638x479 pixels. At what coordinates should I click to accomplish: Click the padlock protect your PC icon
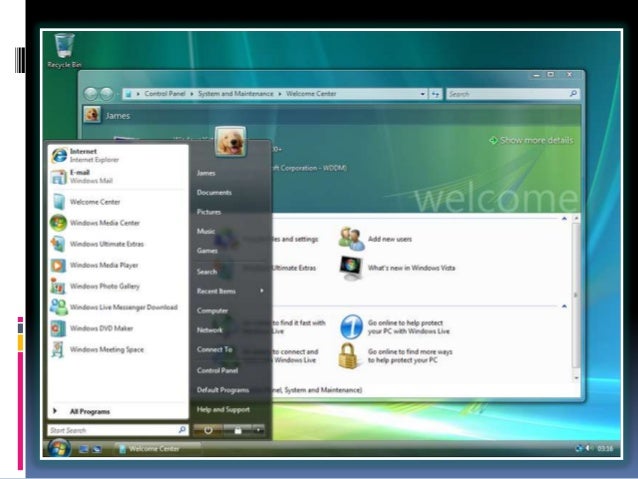click(348, 356)
